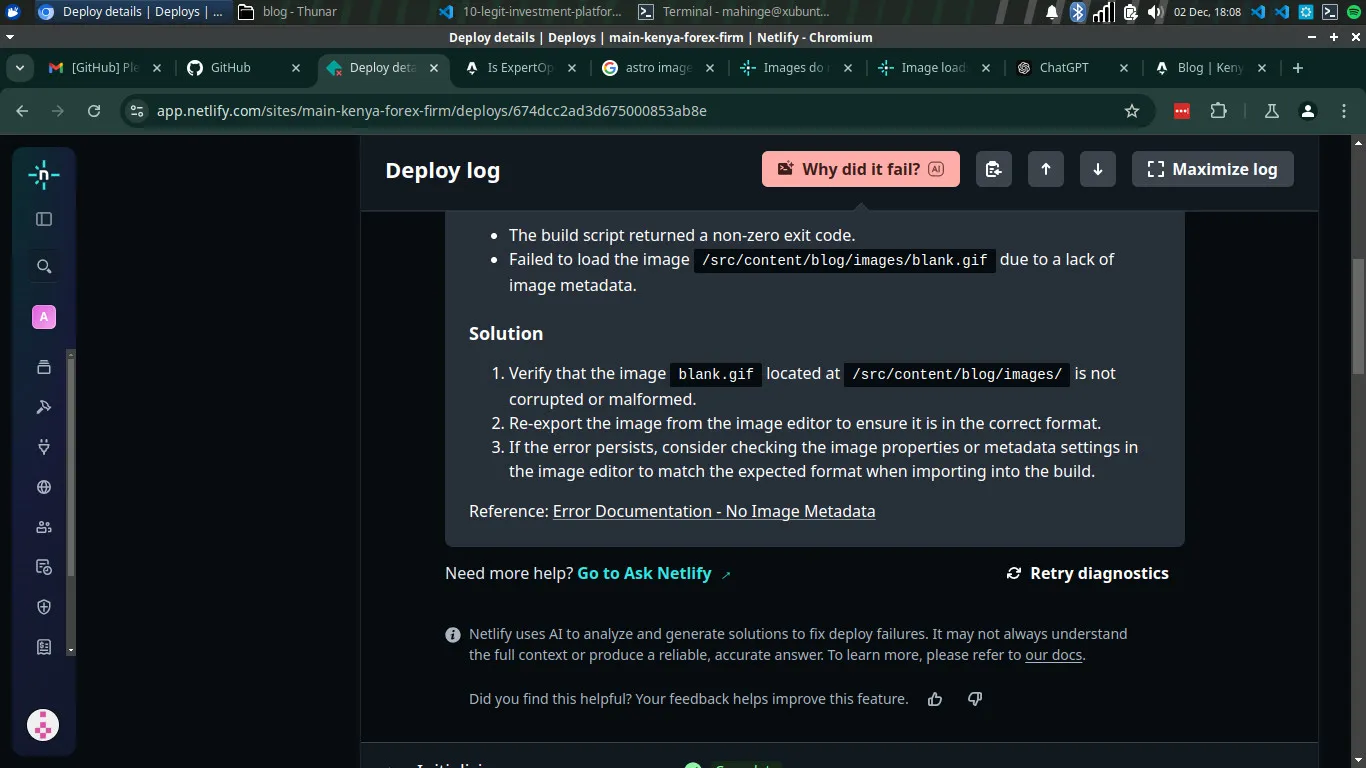Click the red extension icon in the toolbar

[1182, 111]
